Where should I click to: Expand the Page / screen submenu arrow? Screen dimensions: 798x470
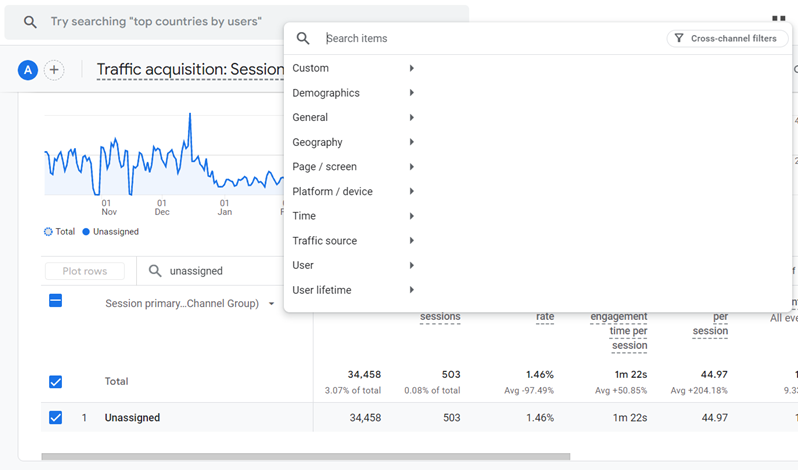coord(411,167)
